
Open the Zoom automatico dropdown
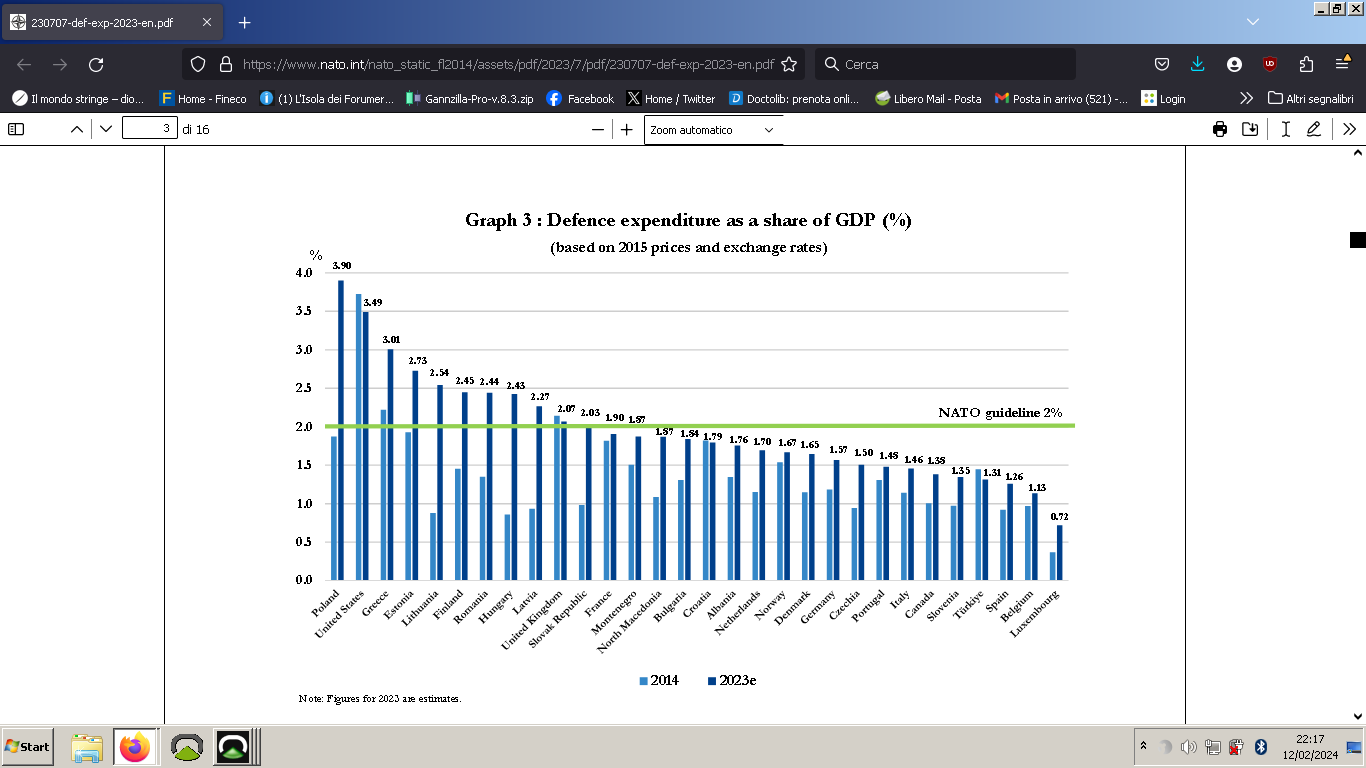click(713, 130)
